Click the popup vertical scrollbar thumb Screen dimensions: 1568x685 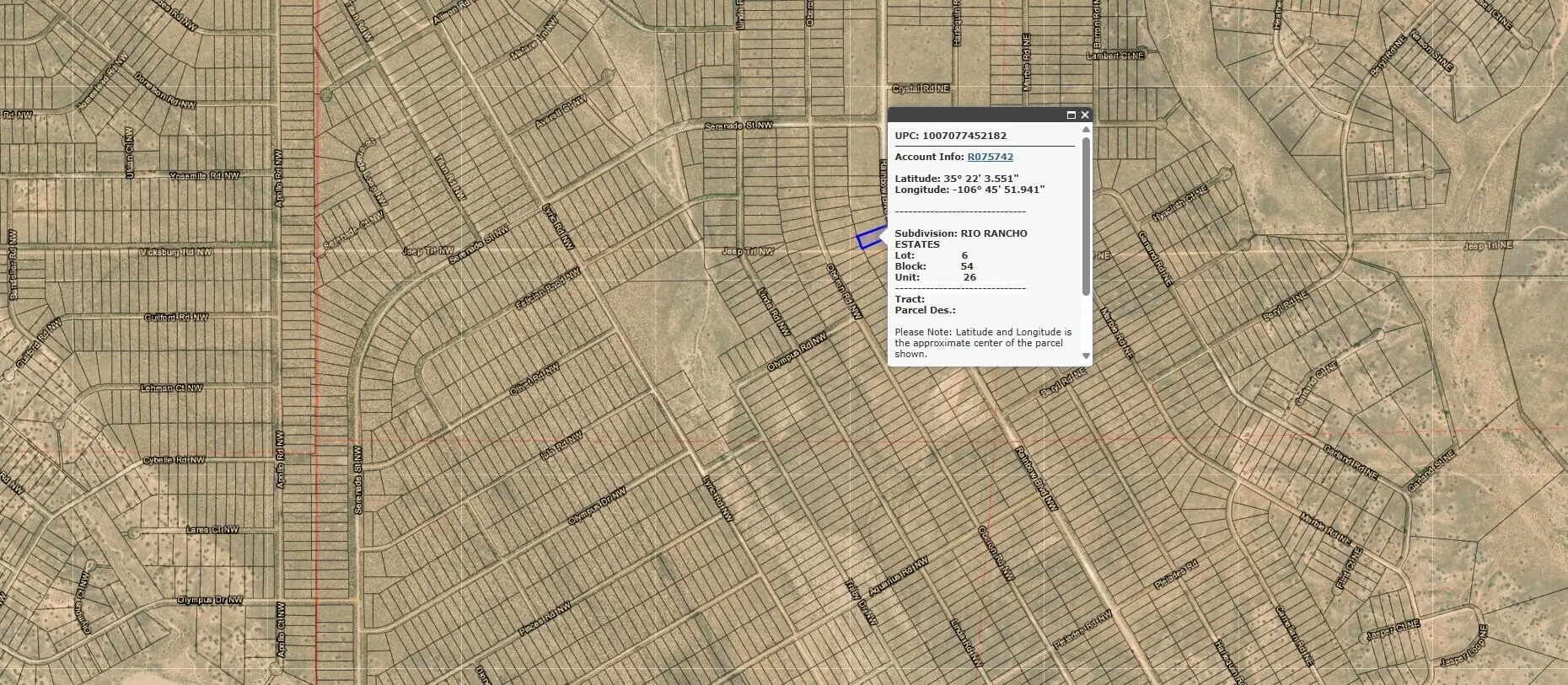click(1086, 215)
